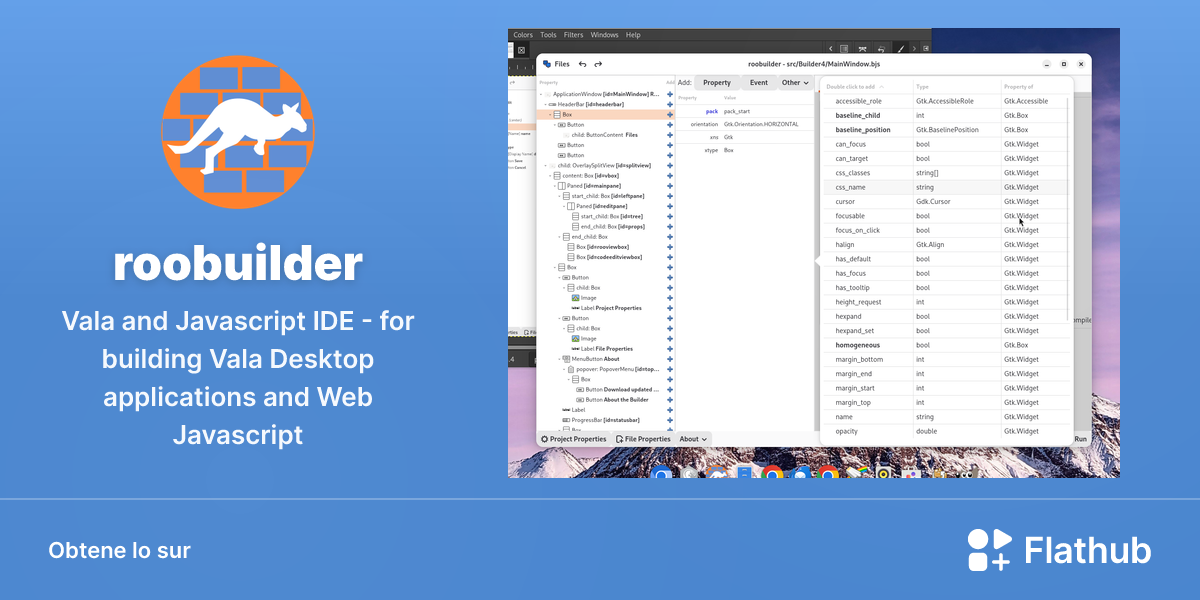Click plus on Label Project Properties row
Viewport: 1200px width, 600px height.
tap(670, 308)
